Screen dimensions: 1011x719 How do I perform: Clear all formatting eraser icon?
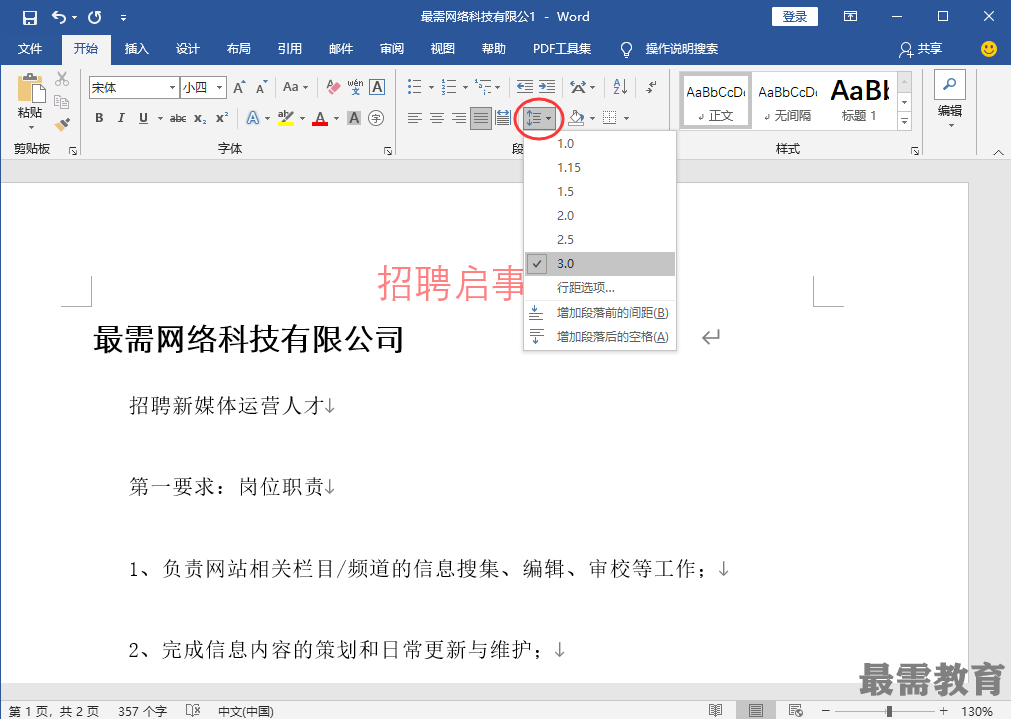[x=333, y=87]
